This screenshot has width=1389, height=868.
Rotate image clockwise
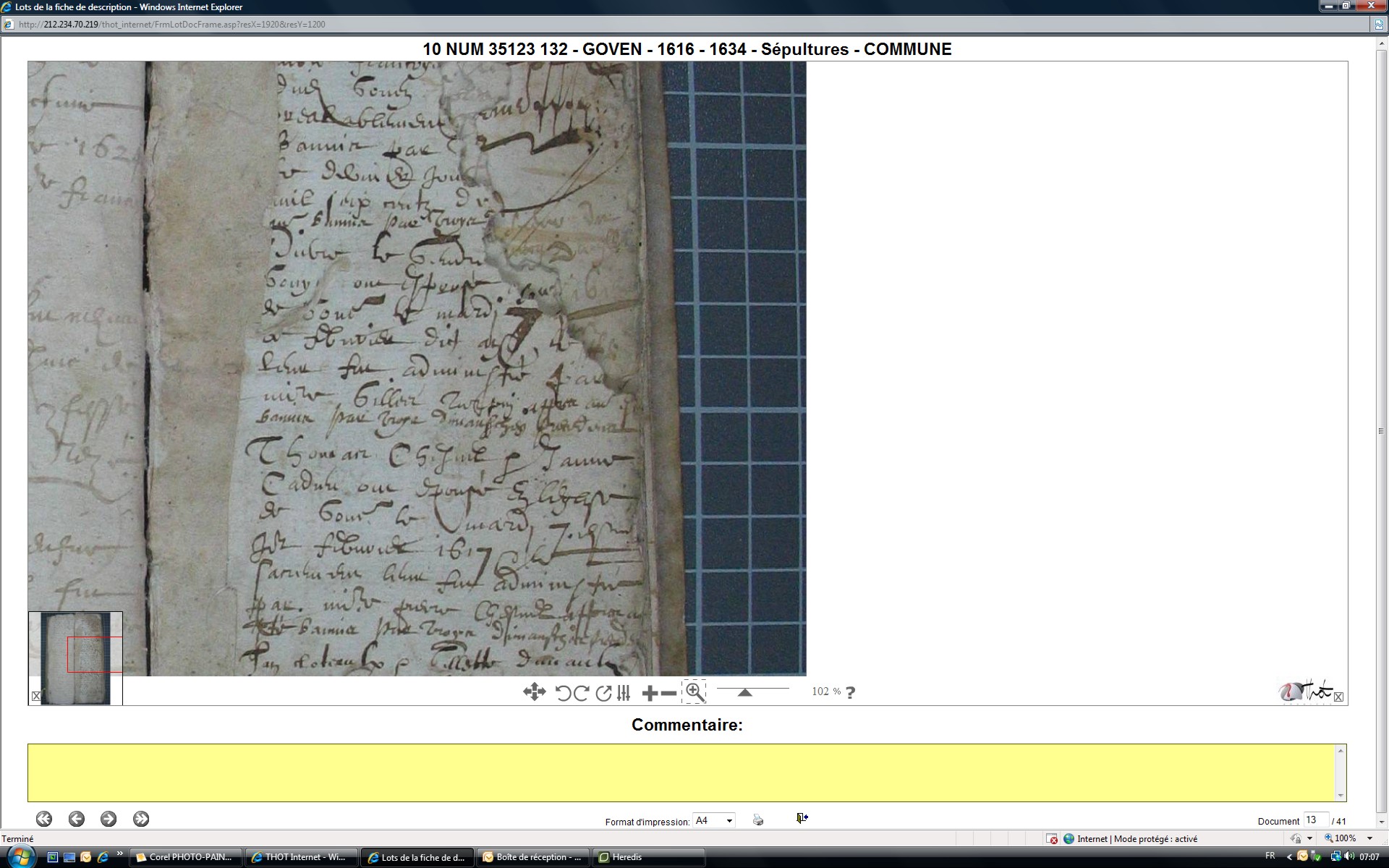click(581, 693)
